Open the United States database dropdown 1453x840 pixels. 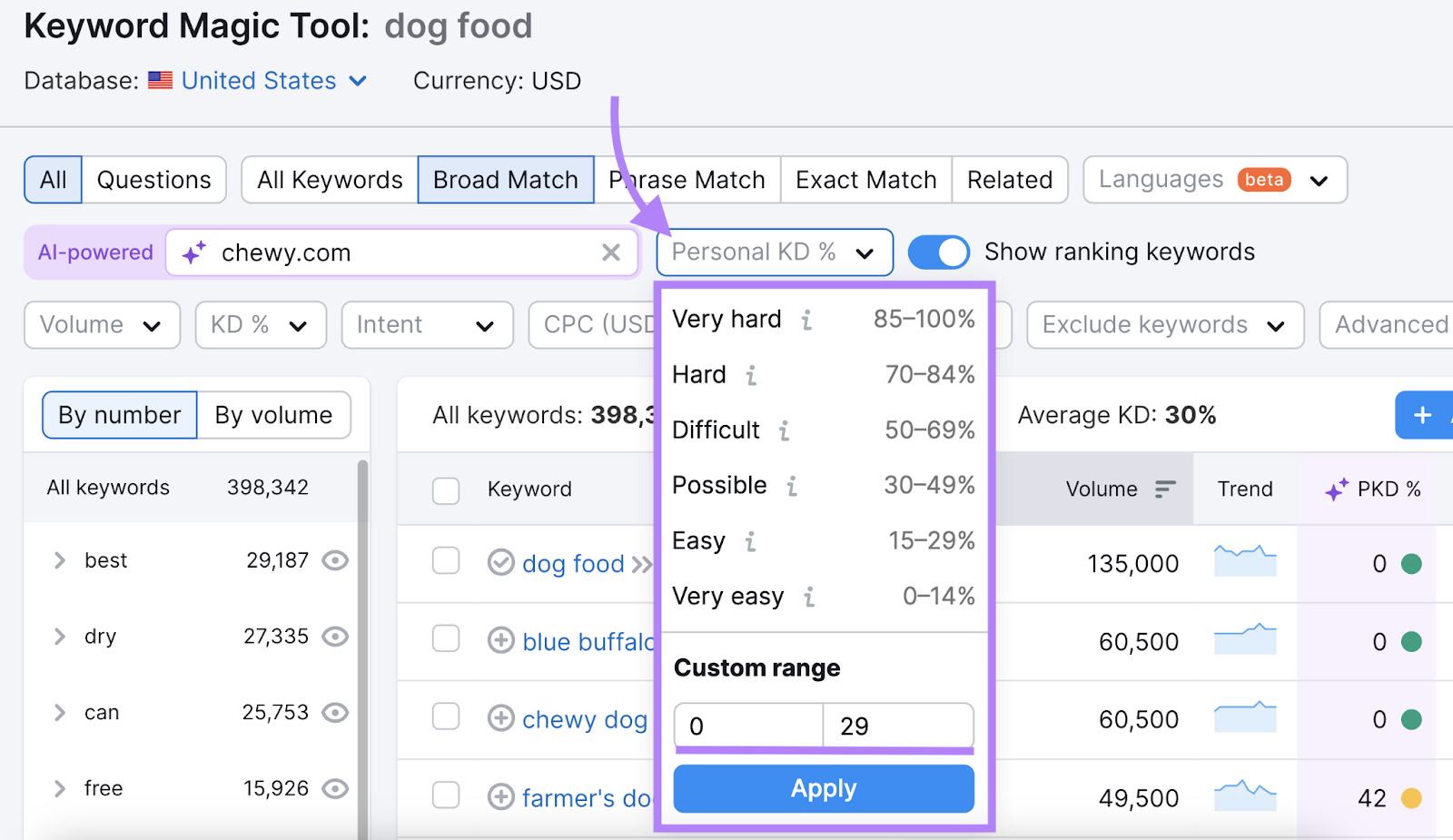259,81
